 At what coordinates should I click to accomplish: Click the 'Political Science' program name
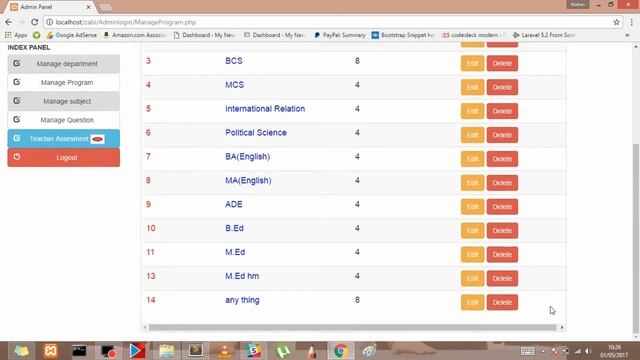[x=256, y=133]
